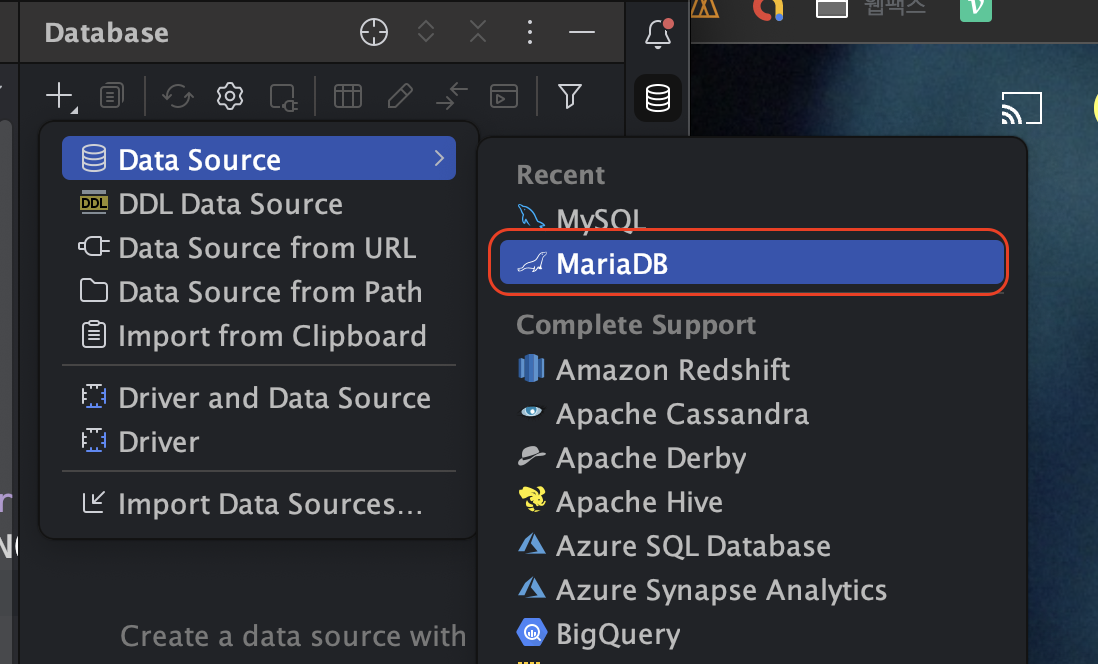Screen dimensions: 1098x664
Task: Select BigQuery data source
Action: 752,634
